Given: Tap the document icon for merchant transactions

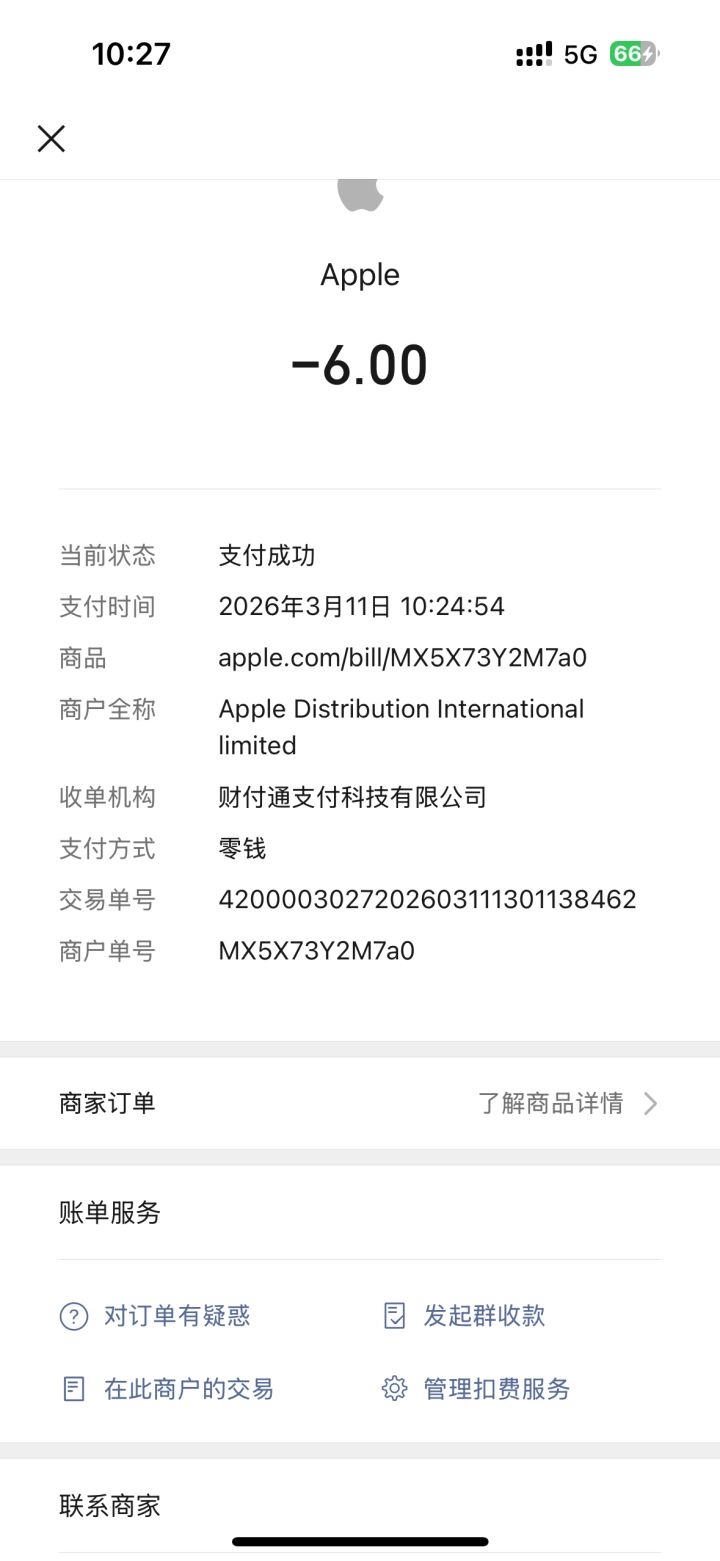Looking at the screenshot, I should click(x=74, y=1389).
